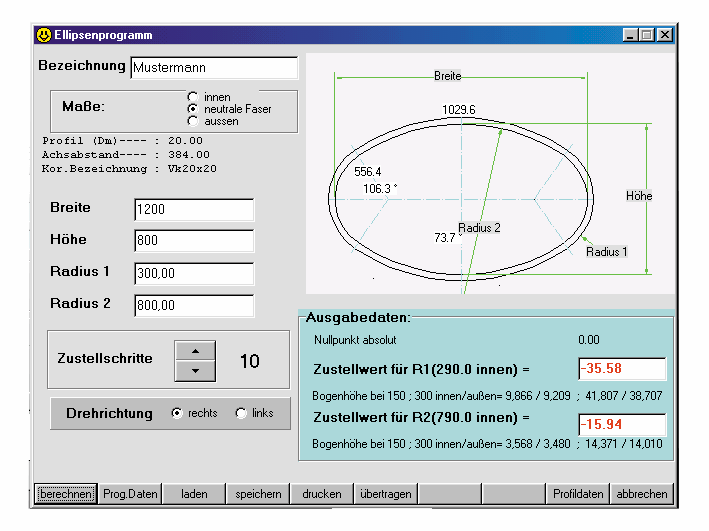This screenshot has height=531, width=709.
Task: Click the 1029.6 dimension in the ellipse drawing
Action: (x=458, y=110)
